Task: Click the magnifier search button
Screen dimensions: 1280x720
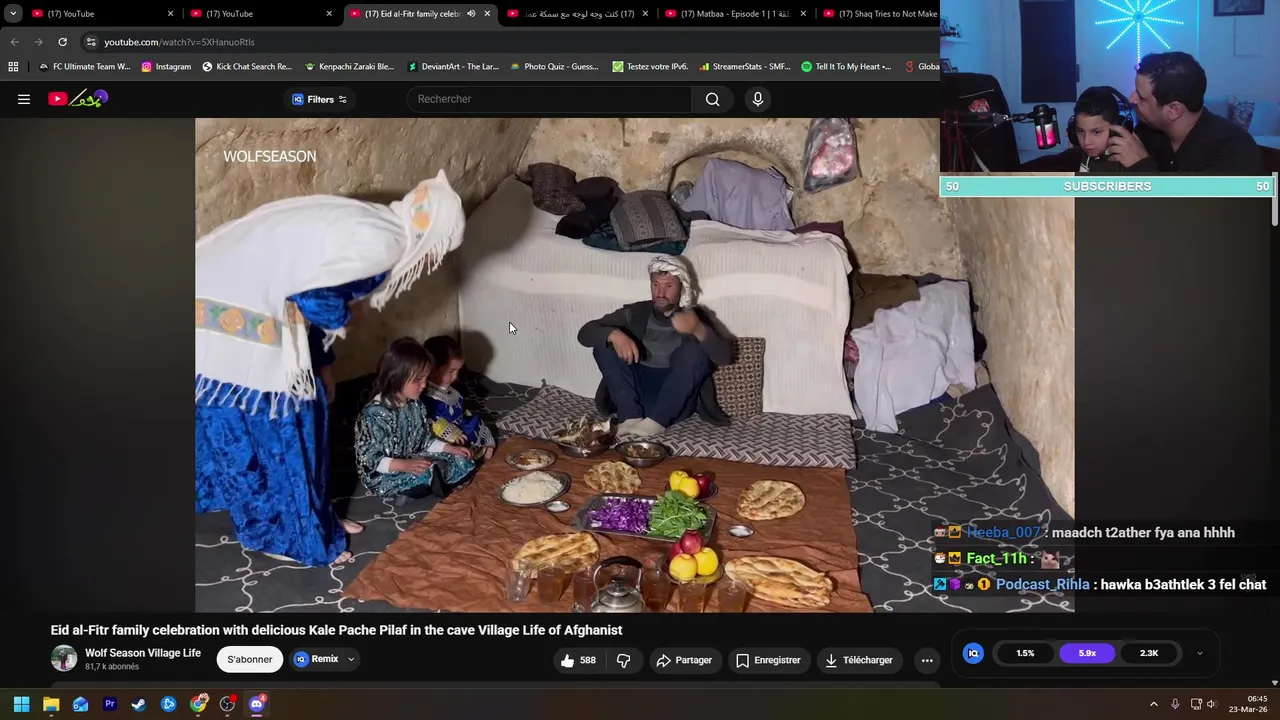Action: point(712,99)
